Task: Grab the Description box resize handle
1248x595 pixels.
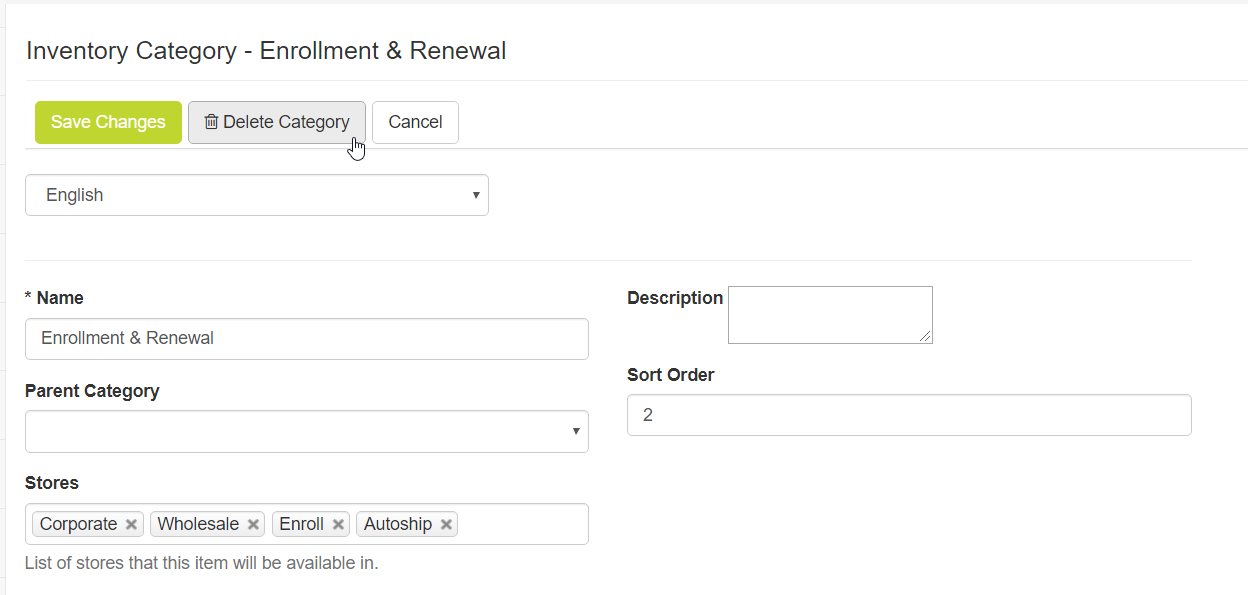Action: click(926, 337)
